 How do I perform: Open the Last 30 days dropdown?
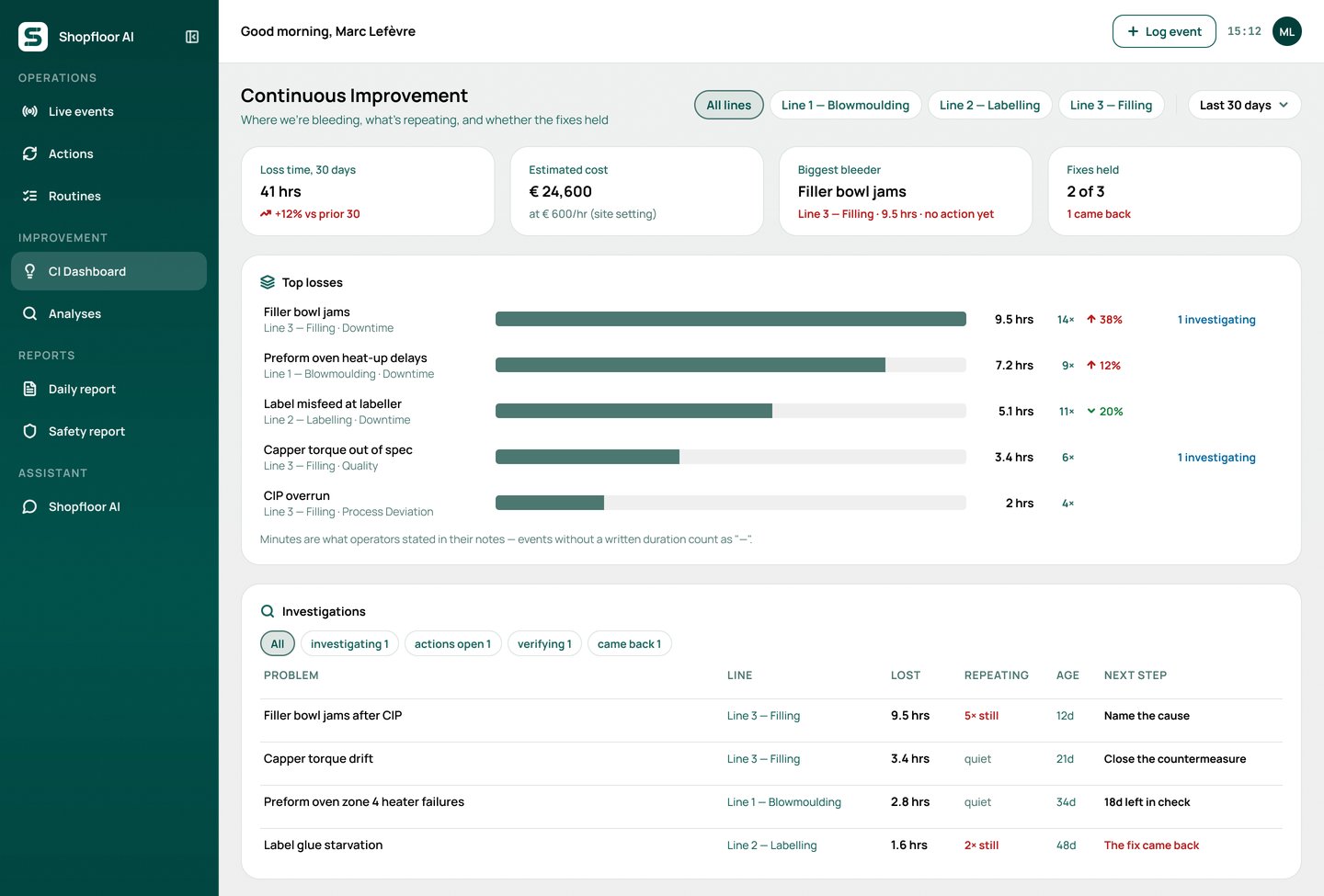(x=1244, y=105)
